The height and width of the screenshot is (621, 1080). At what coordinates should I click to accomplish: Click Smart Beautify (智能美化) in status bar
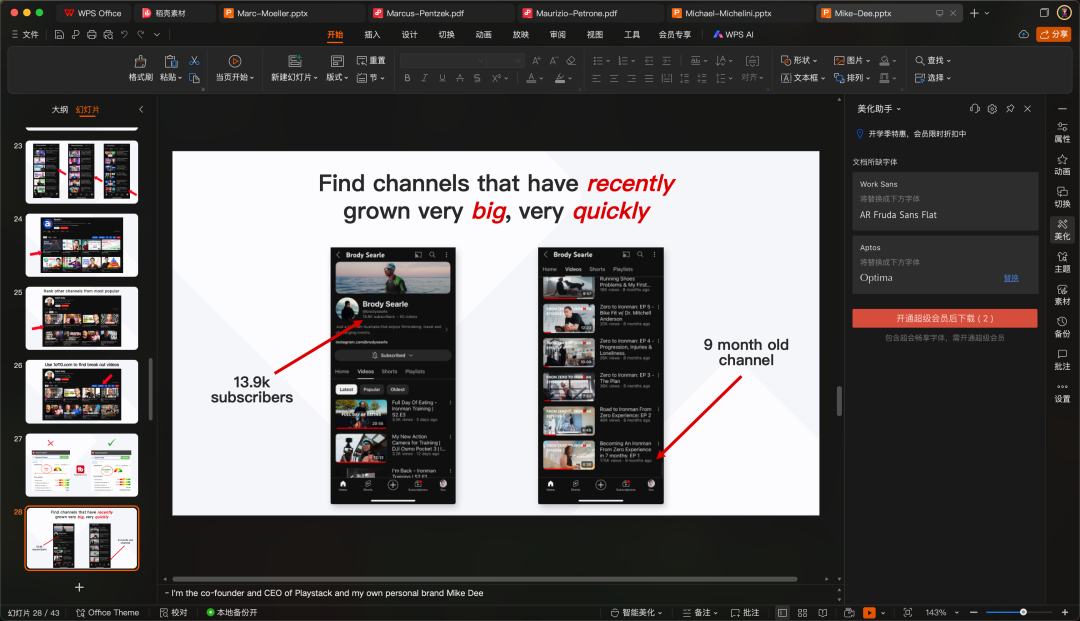point(636,613)
